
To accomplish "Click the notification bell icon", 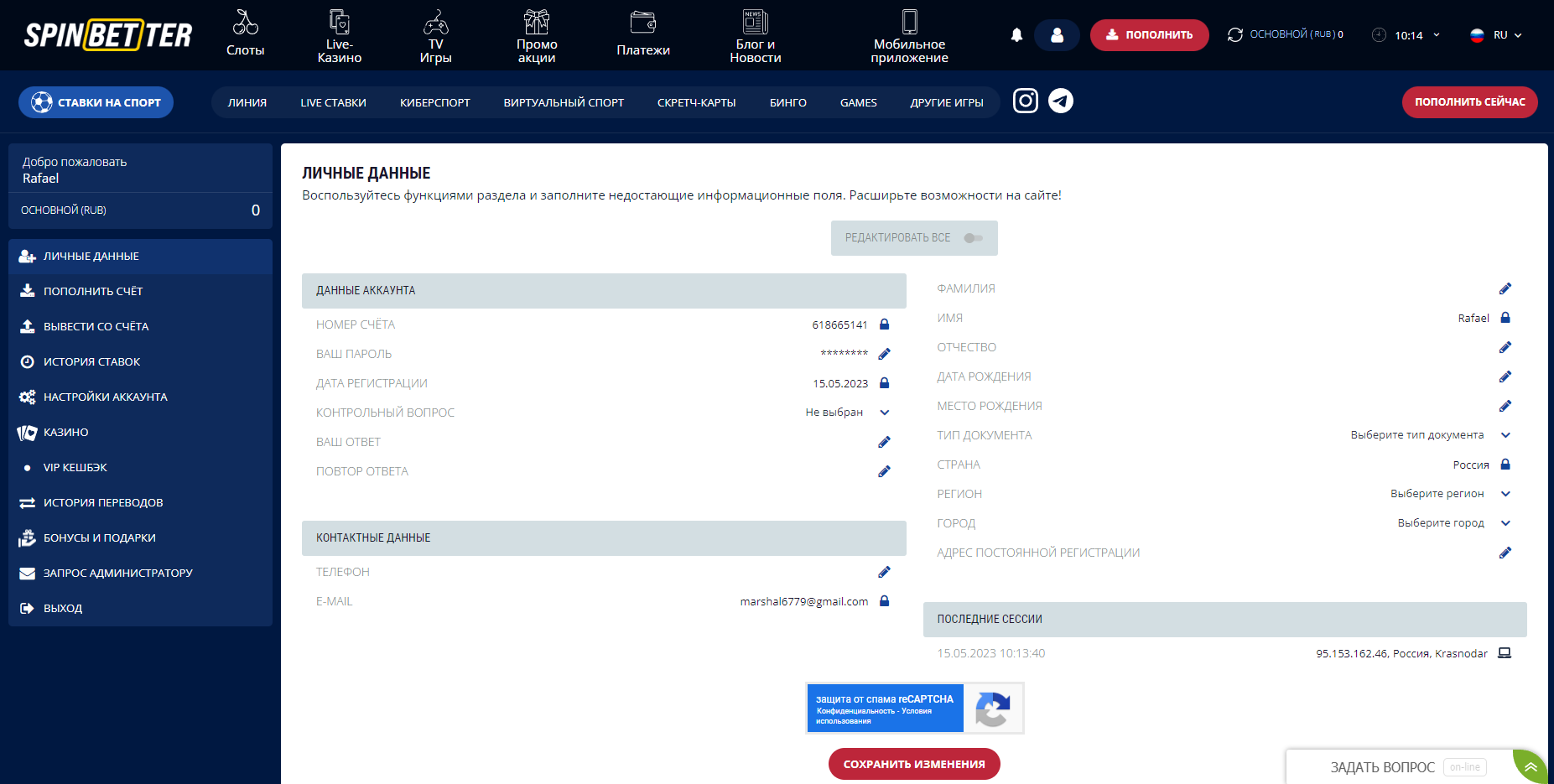I will (1016, 35).
